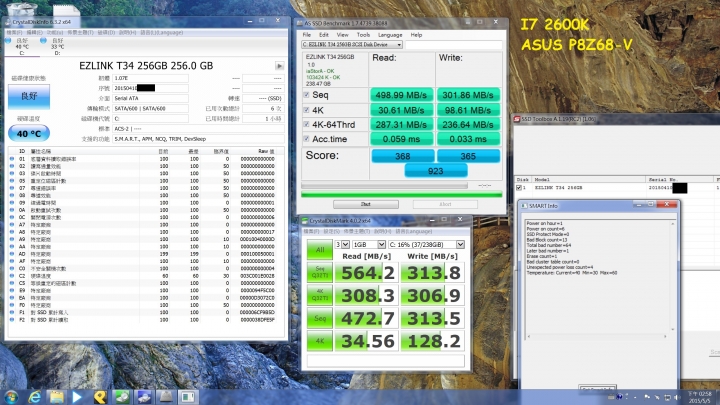
Task: Switch to the AS SSD Benchmark taskbar icon
Action: tap(166, 397)
